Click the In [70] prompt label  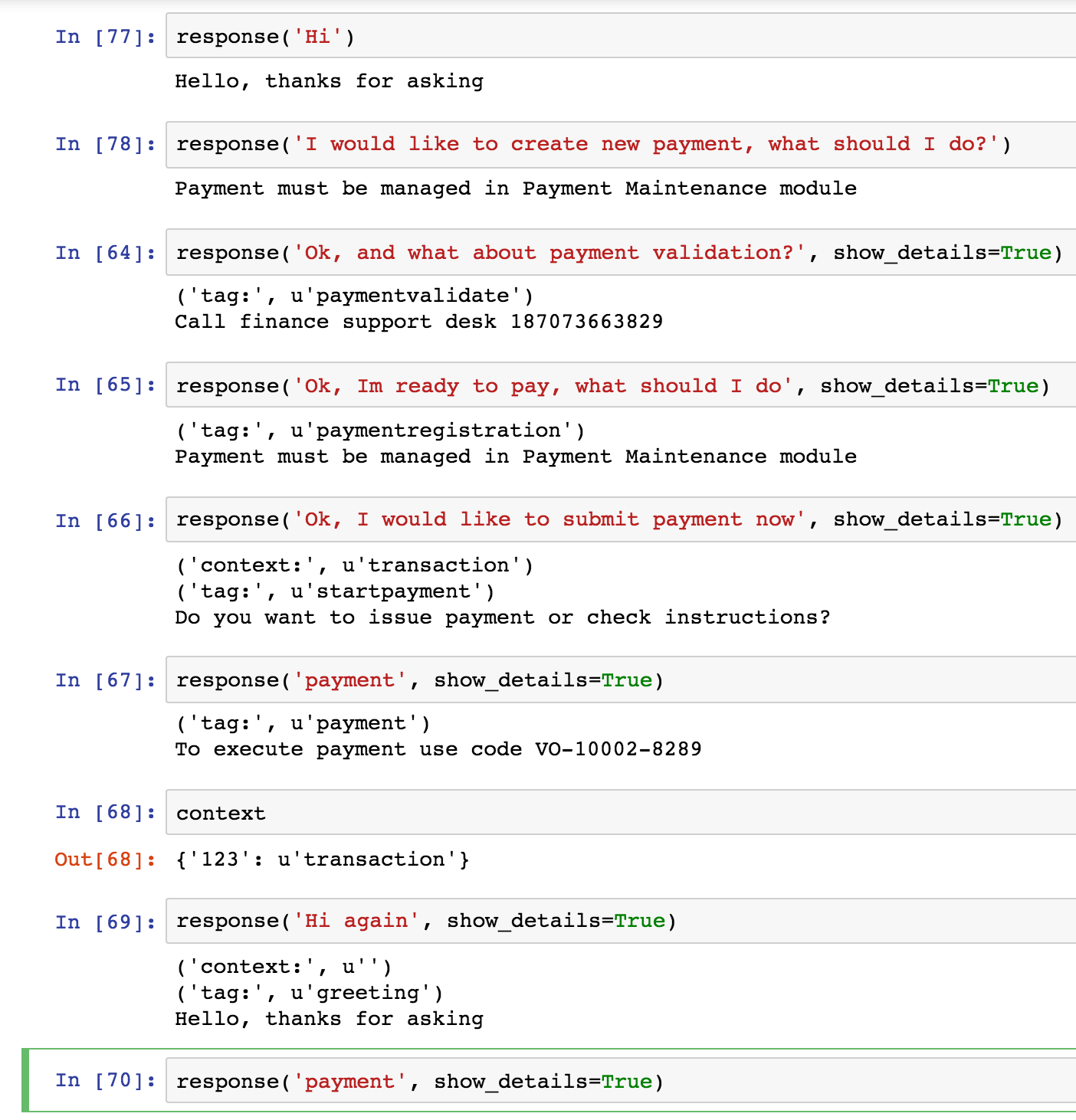pos(105,1080)
